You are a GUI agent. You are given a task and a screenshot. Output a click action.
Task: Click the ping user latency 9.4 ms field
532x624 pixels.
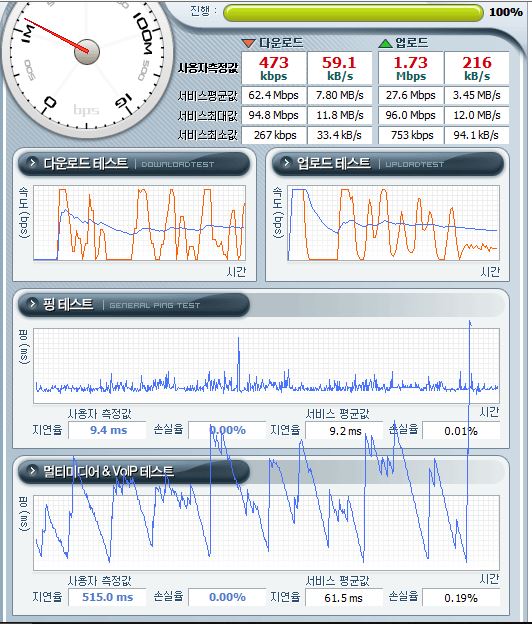coord(107,430)
